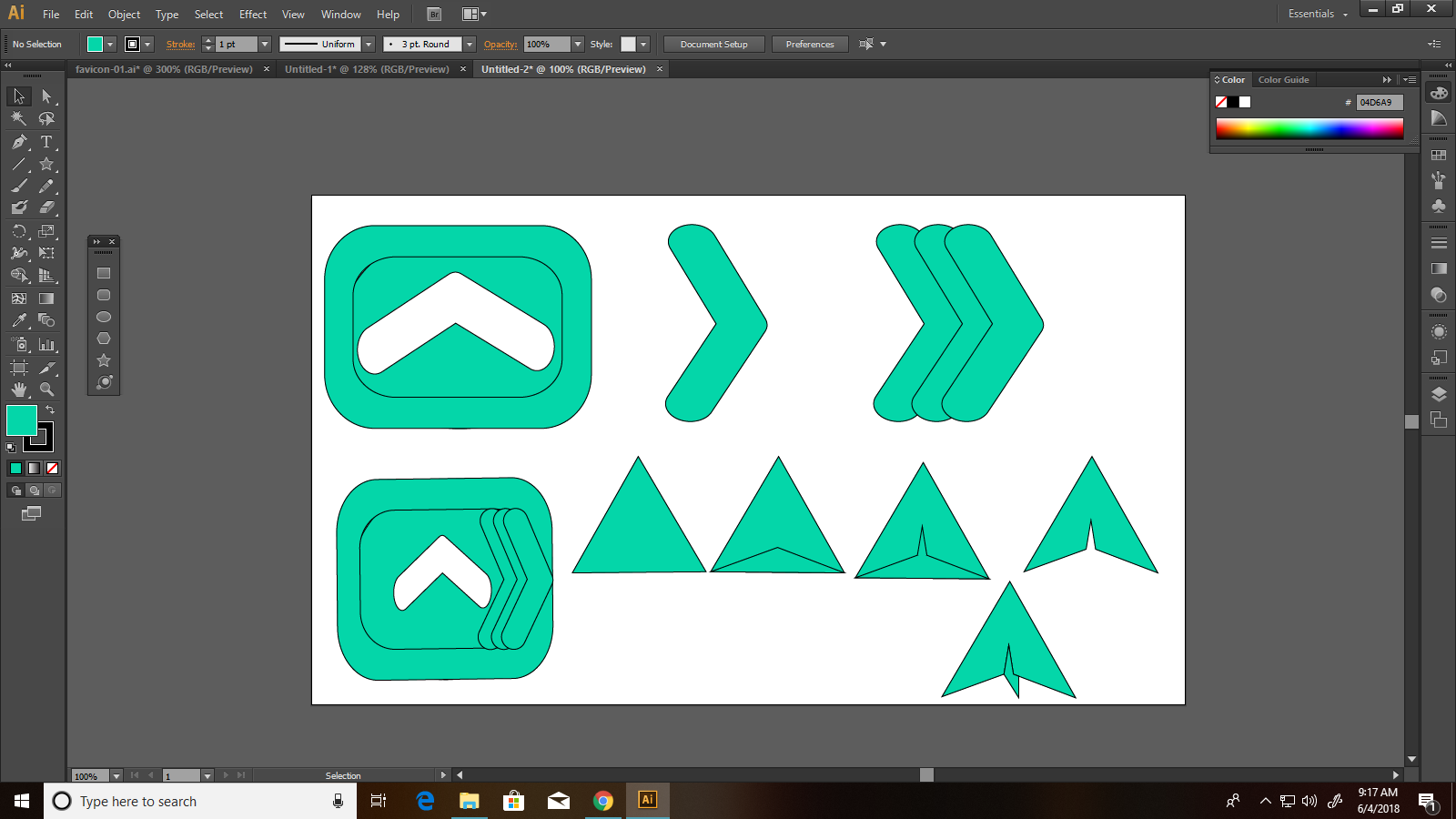
Task: Open the Uniform stroke profile dropdown
Action: [369, 44]
